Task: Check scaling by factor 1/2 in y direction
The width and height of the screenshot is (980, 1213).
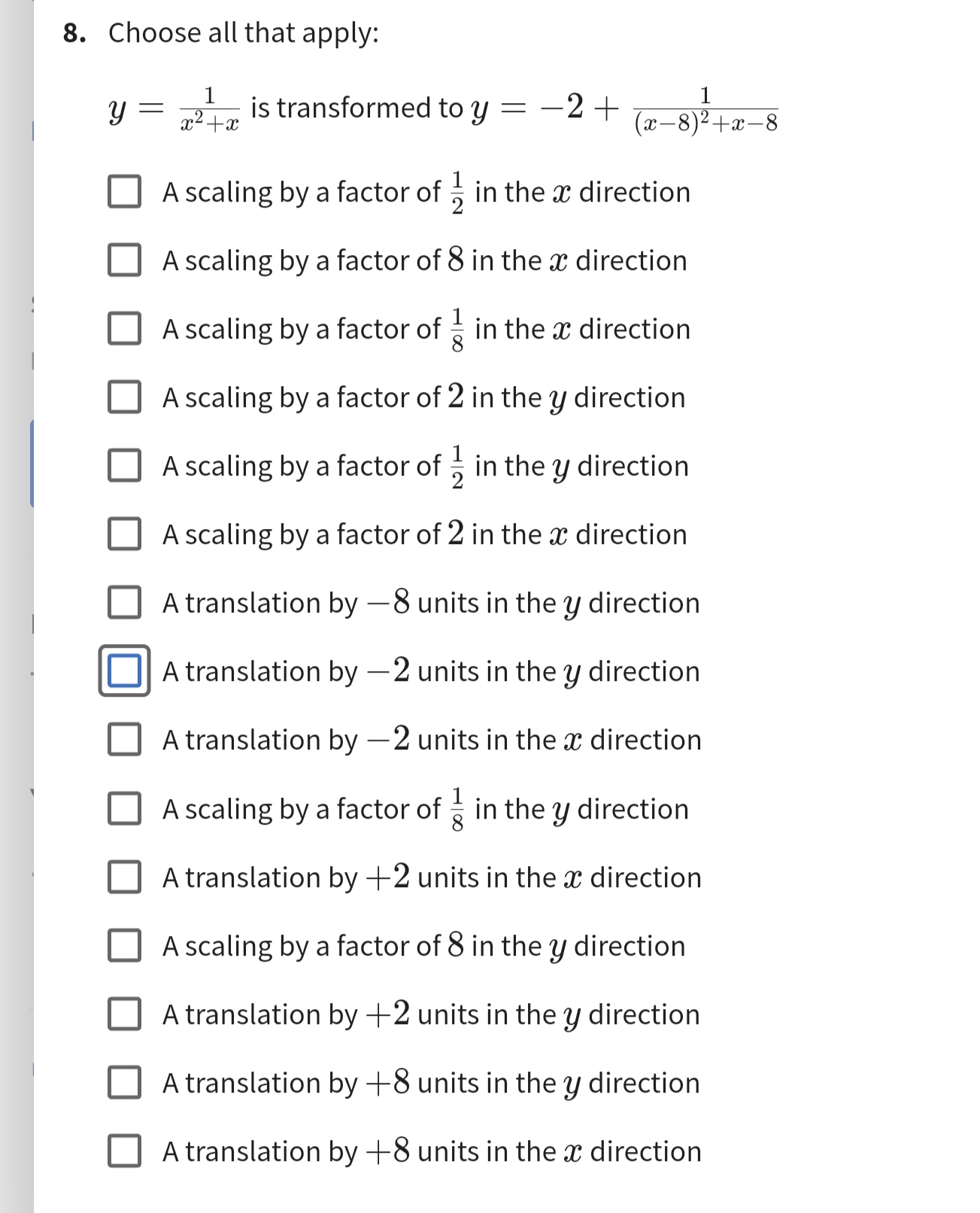Action: click(126, 467)
